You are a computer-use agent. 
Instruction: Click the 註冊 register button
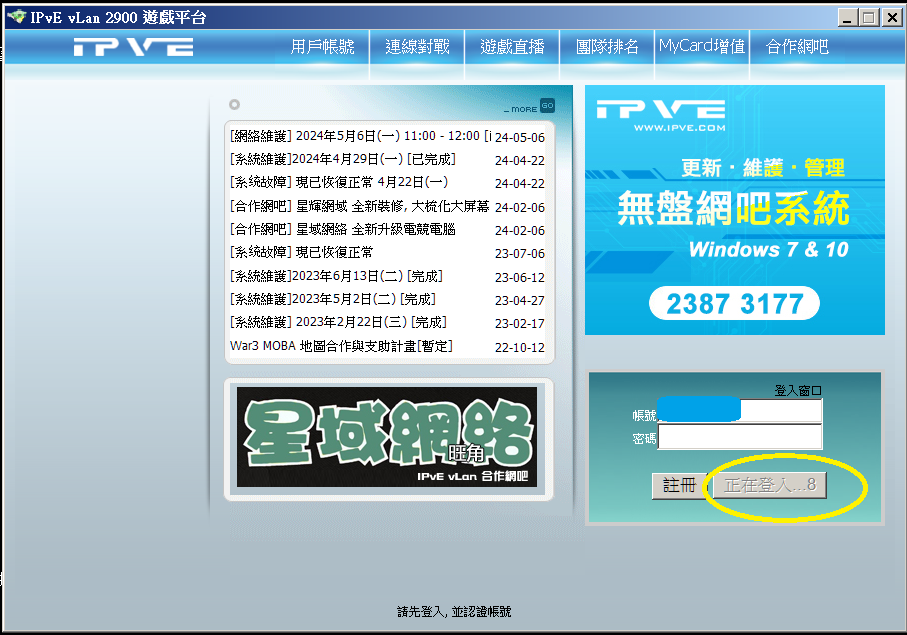[679, 485]
